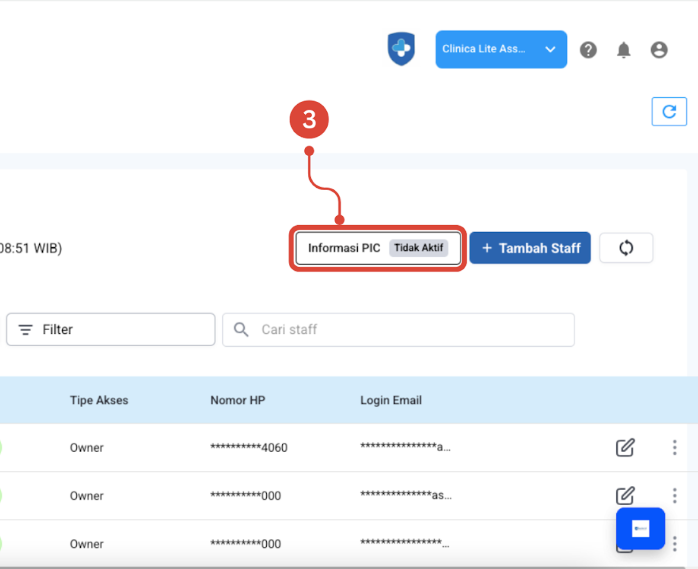Image resolution: width=698 pixels, height=569 pixels.
Task: Open the three-dot menu in second row
Action: 675,495
